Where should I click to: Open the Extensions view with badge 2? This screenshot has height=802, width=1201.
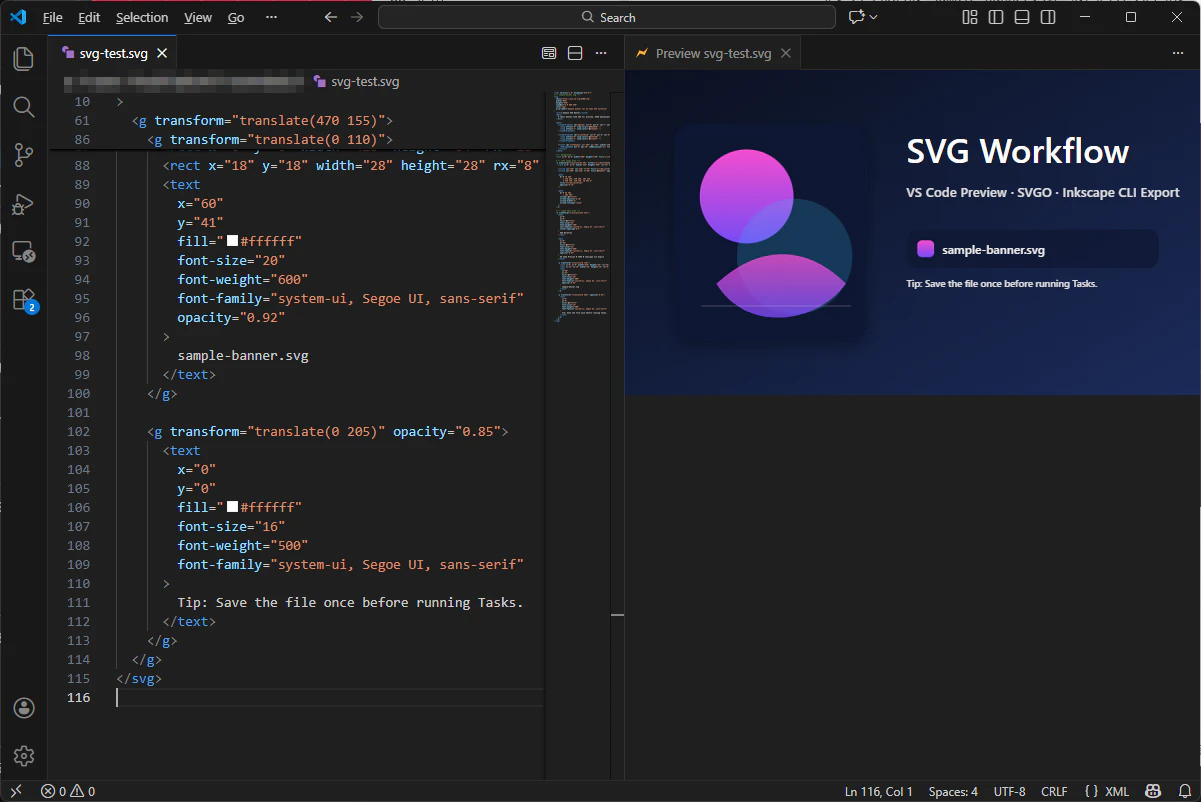24,299
